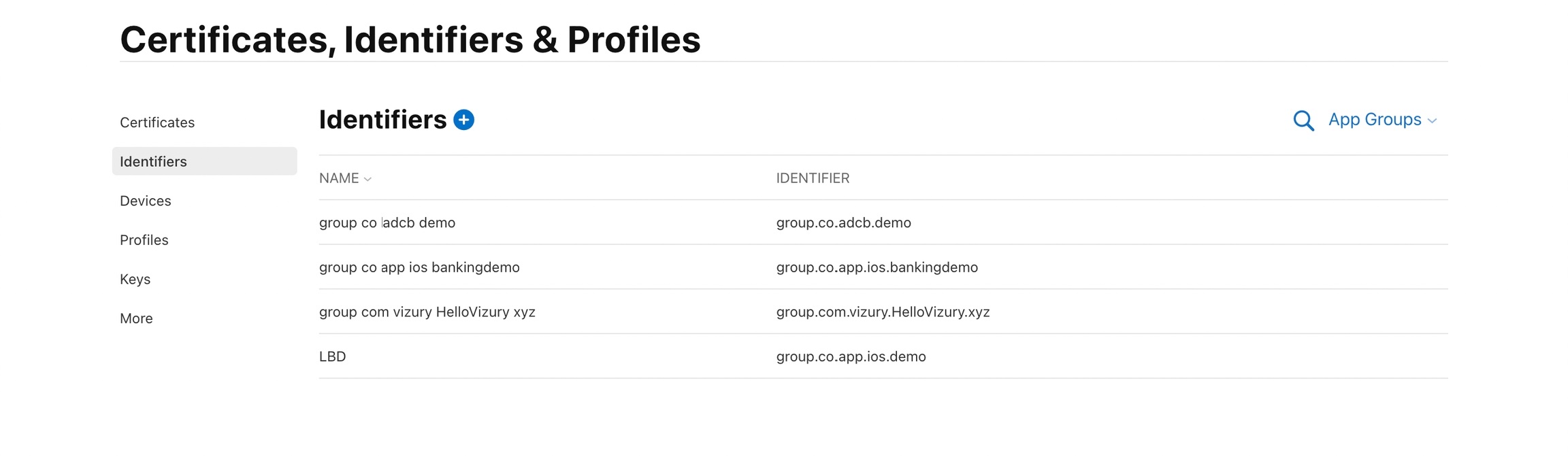Open Certificates in the sidebar
Viewport: 1568px width, 456px height.
tap(157, 123)
